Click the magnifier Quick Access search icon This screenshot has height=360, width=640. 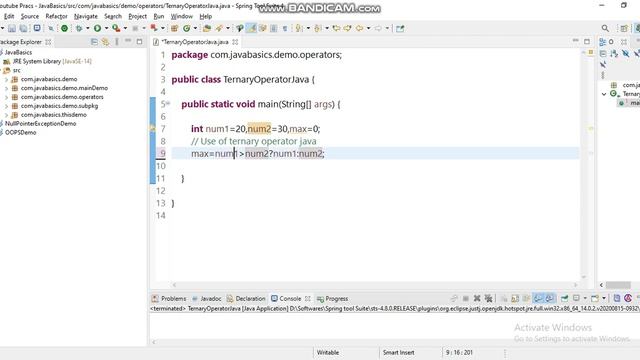pos(605,28)
